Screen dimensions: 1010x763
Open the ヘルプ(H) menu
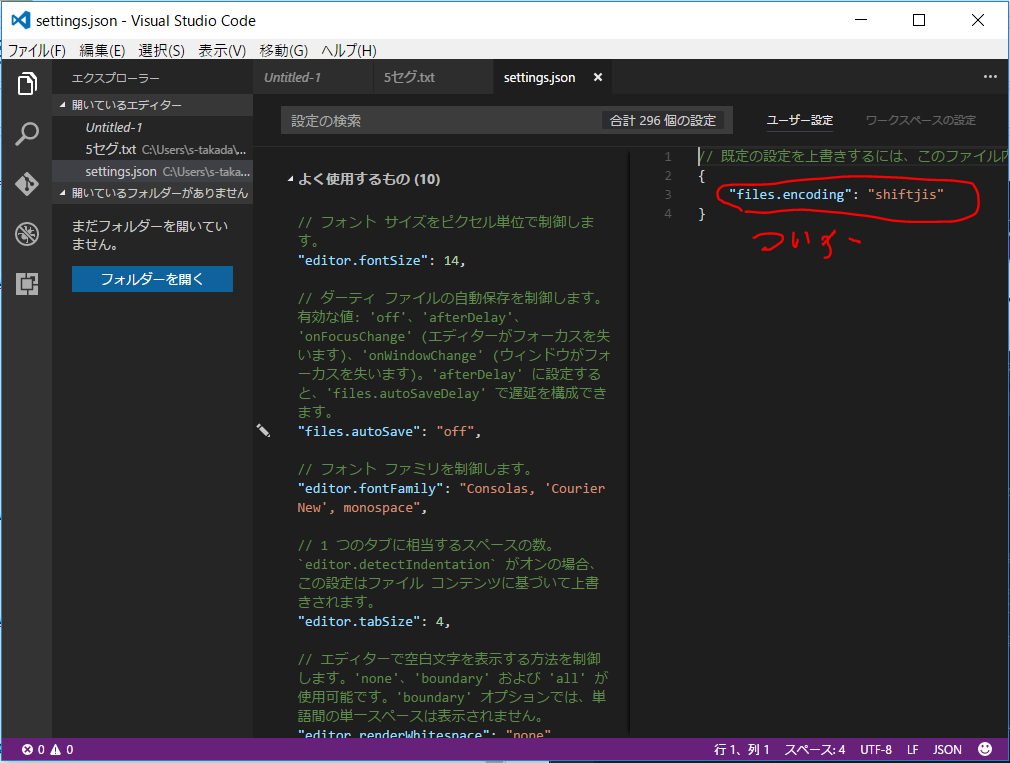[348, 50]
